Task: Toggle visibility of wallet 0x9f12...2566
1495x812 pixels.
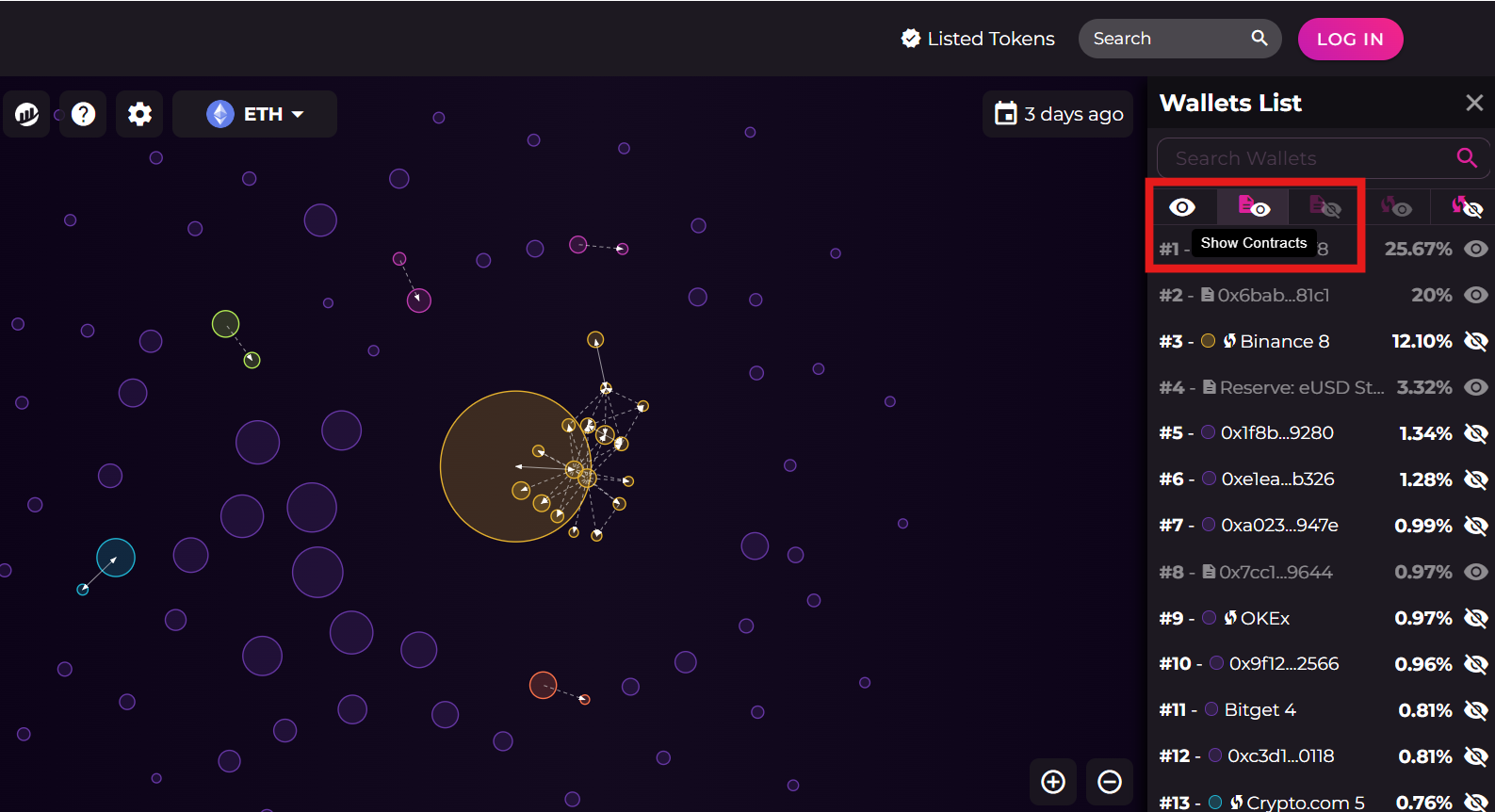Action: tap(1476, 664)
